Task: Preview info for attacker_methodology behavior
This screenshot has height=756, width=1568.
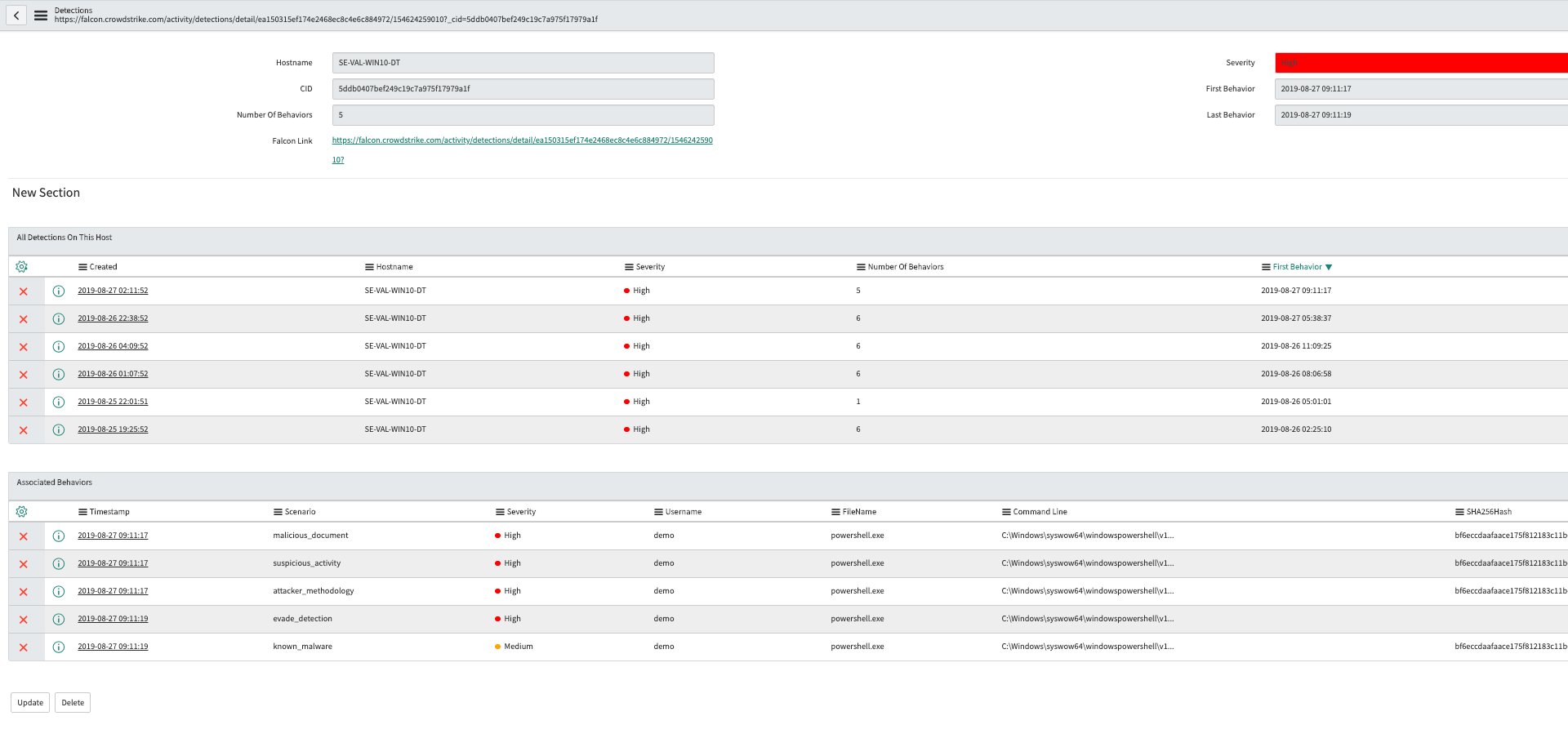Action: [59, 592]
